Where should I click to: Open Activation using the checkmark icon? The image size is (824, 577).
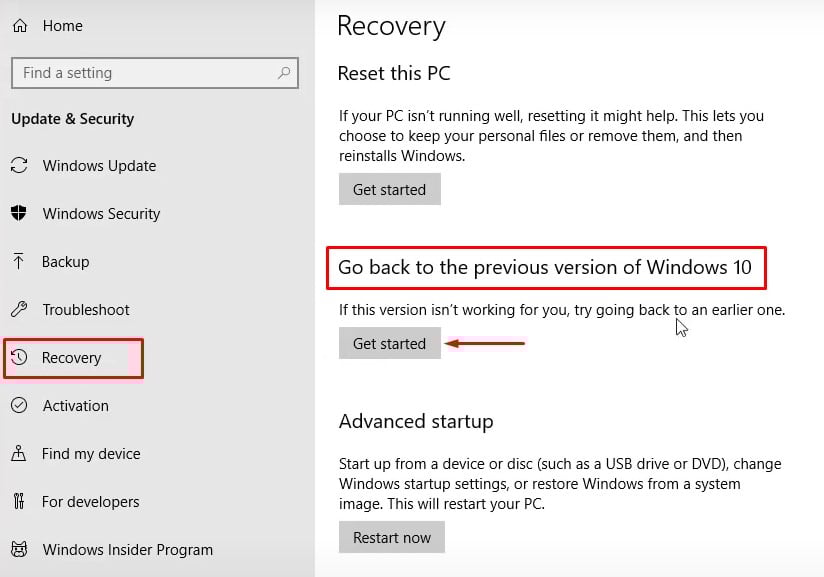pyautogui.click(x=20, y=406)
